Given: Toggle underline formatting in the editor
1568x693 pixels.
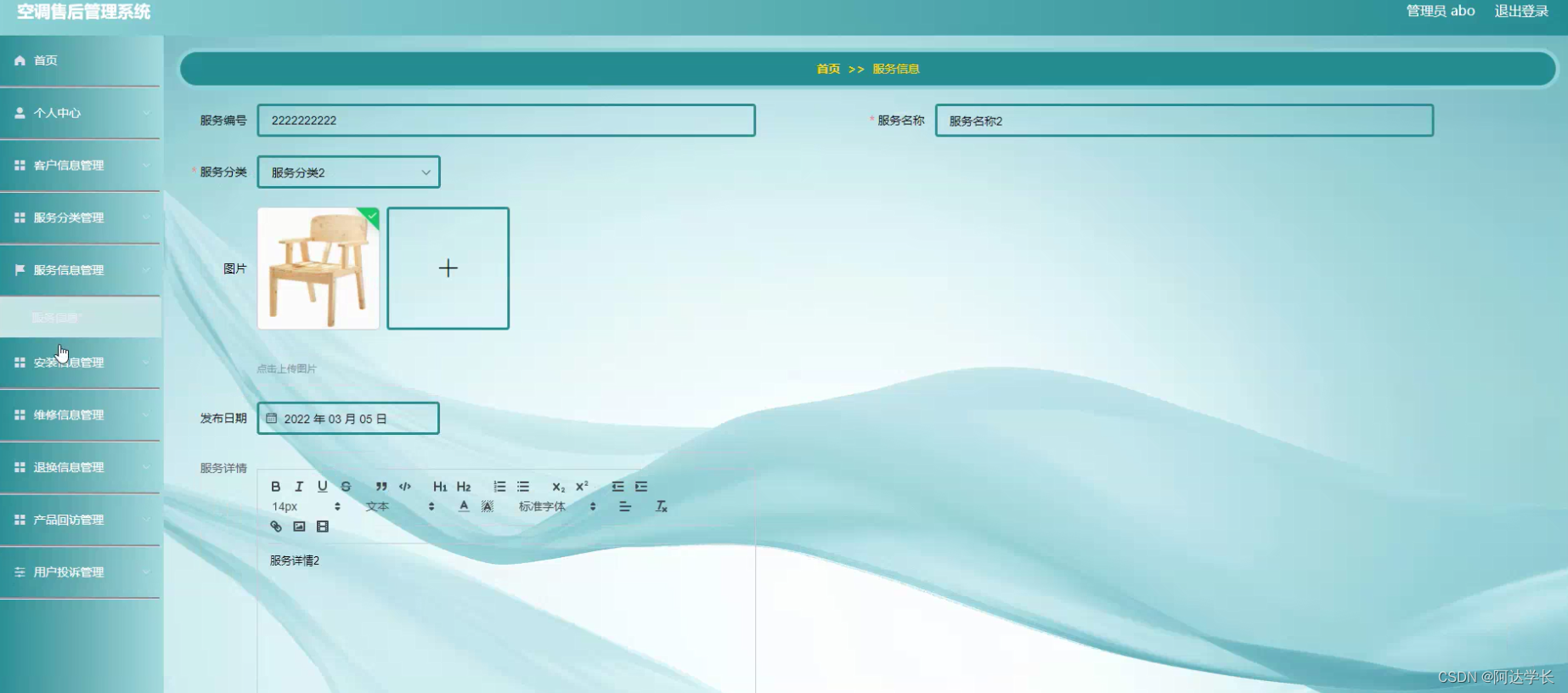Looking at the screenshot, I should tap(322, 487).
